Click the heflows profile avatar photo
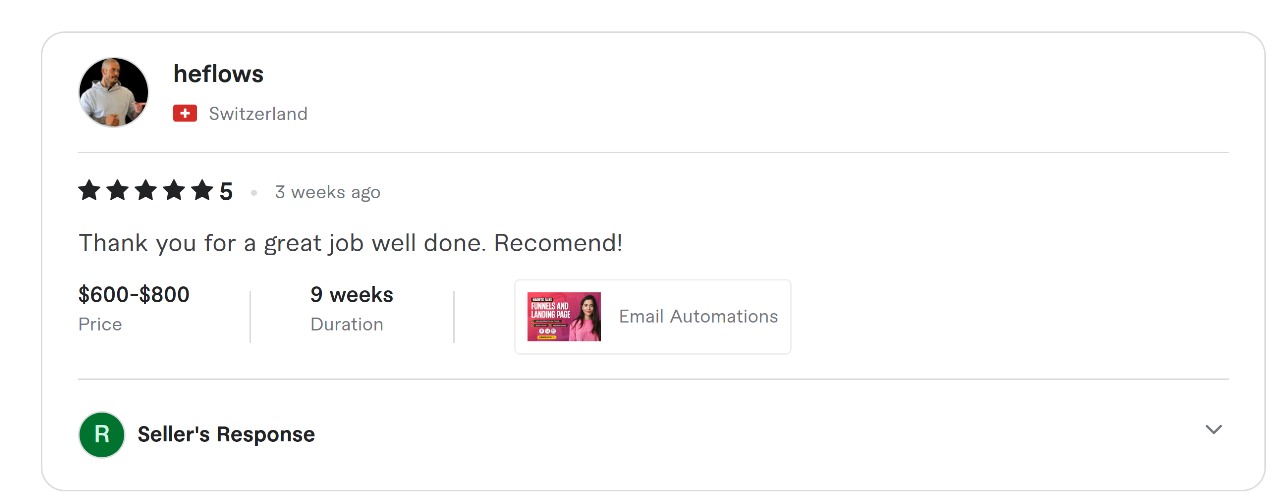 tap(114, 92)
